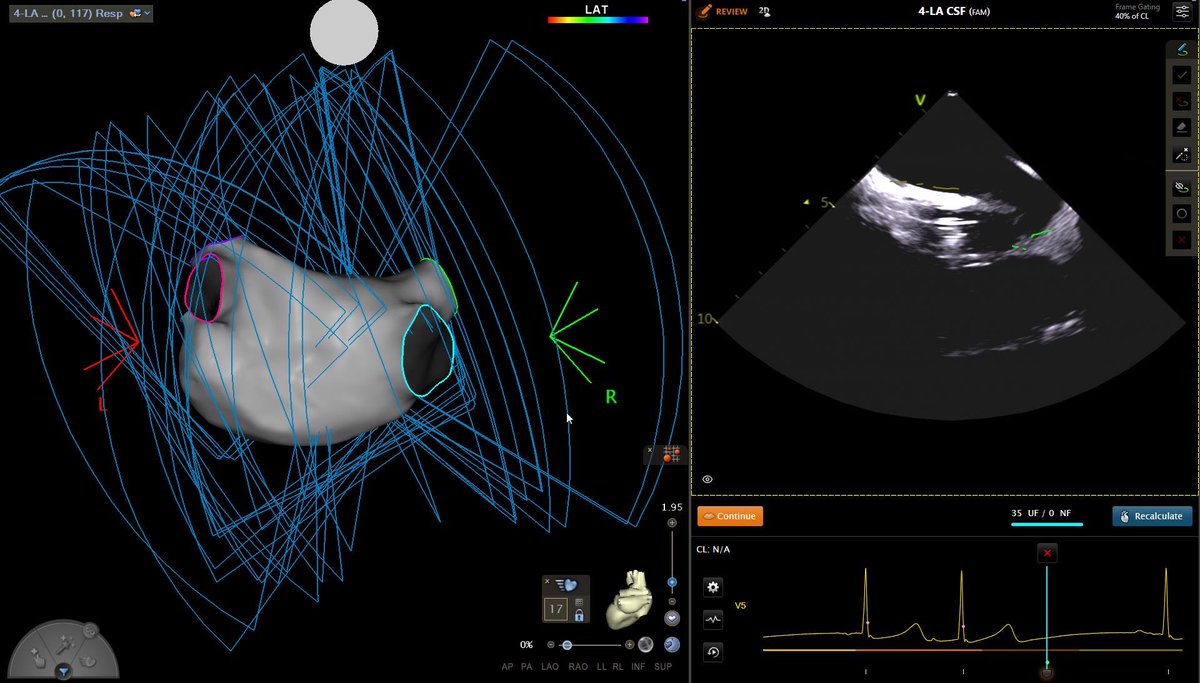1200x683 pixels.
Task: Increase transparency with plus button
Action: point(628,645)
